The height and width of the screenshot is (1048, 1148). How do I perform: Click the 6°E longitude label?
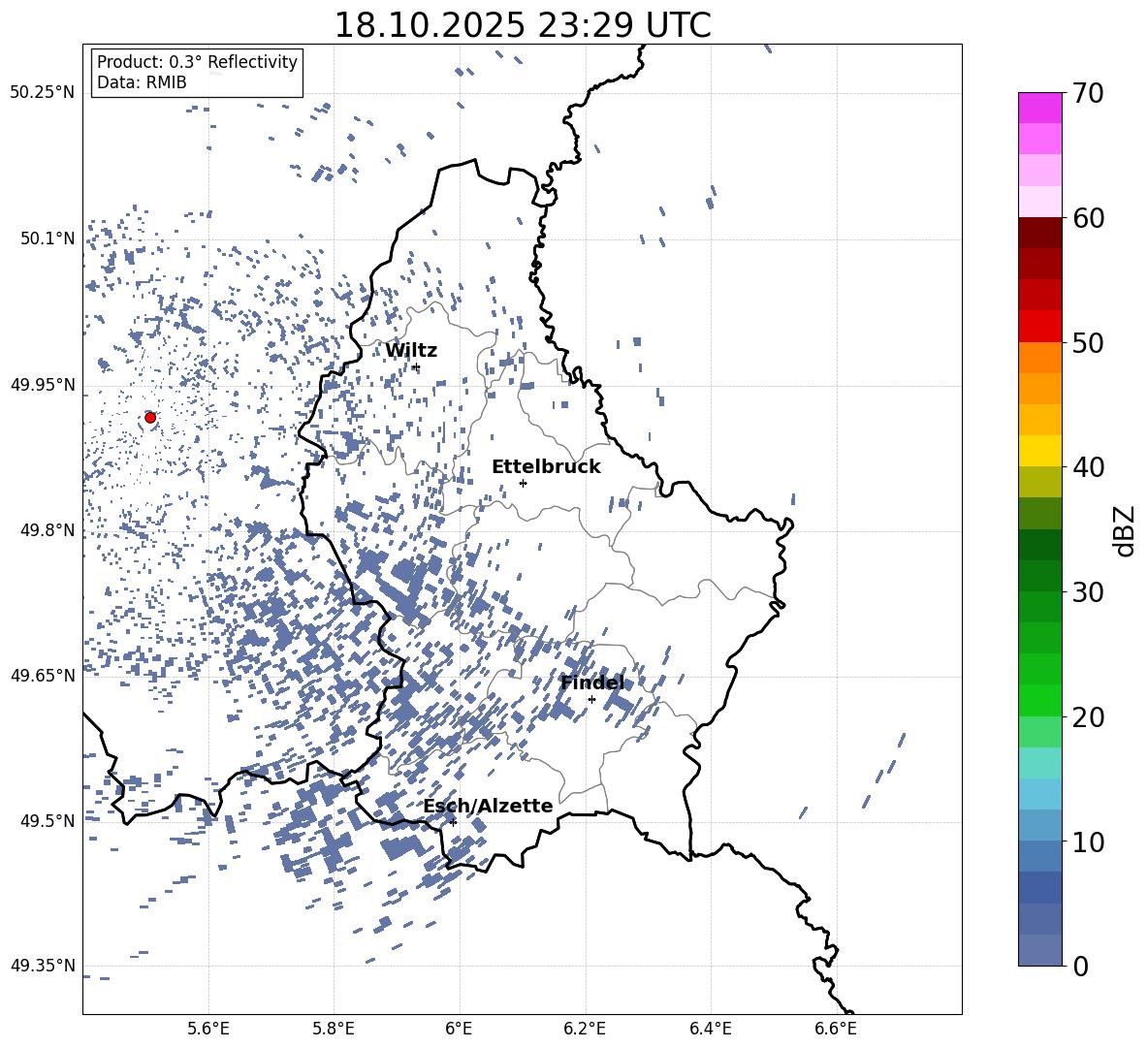[459, 1029]
